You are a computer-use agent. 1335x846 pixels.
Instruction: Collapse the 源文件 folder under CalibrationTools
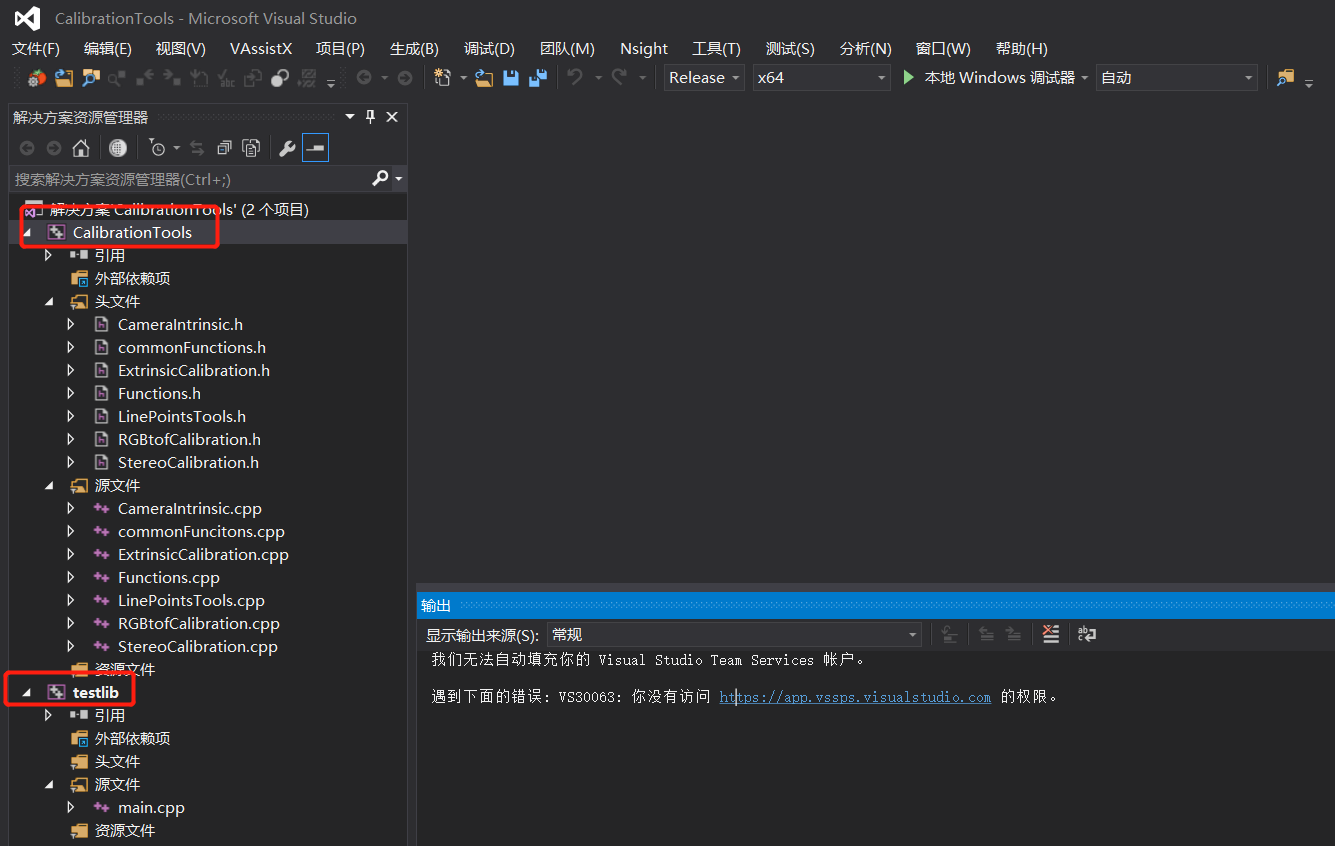[49, 485]
